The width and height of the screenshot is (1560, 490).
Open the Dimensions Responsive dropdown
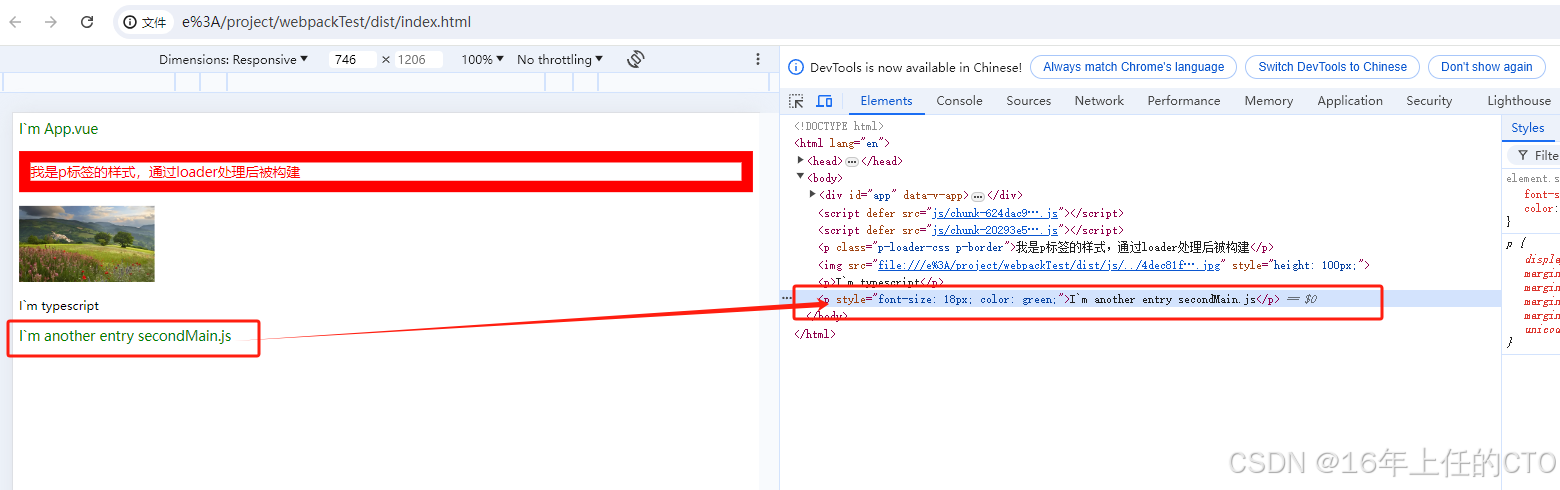coord(233,59)
